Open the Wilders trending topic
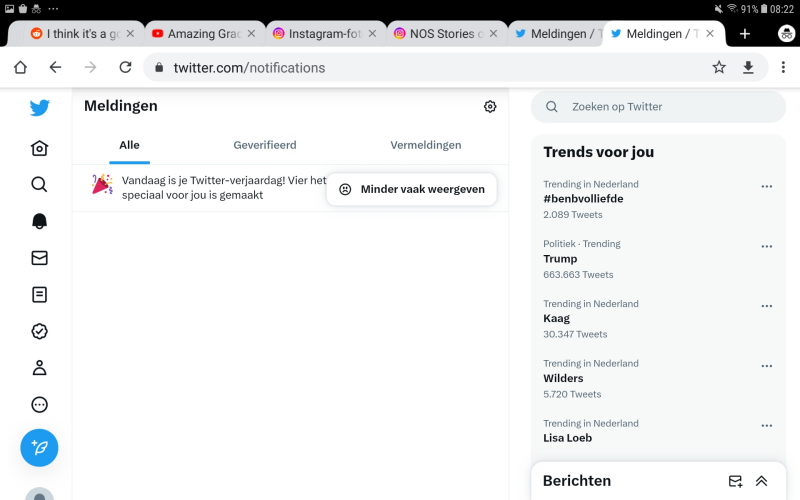The height and width of the screenshot is (500, 800). [x=563, y=379]
